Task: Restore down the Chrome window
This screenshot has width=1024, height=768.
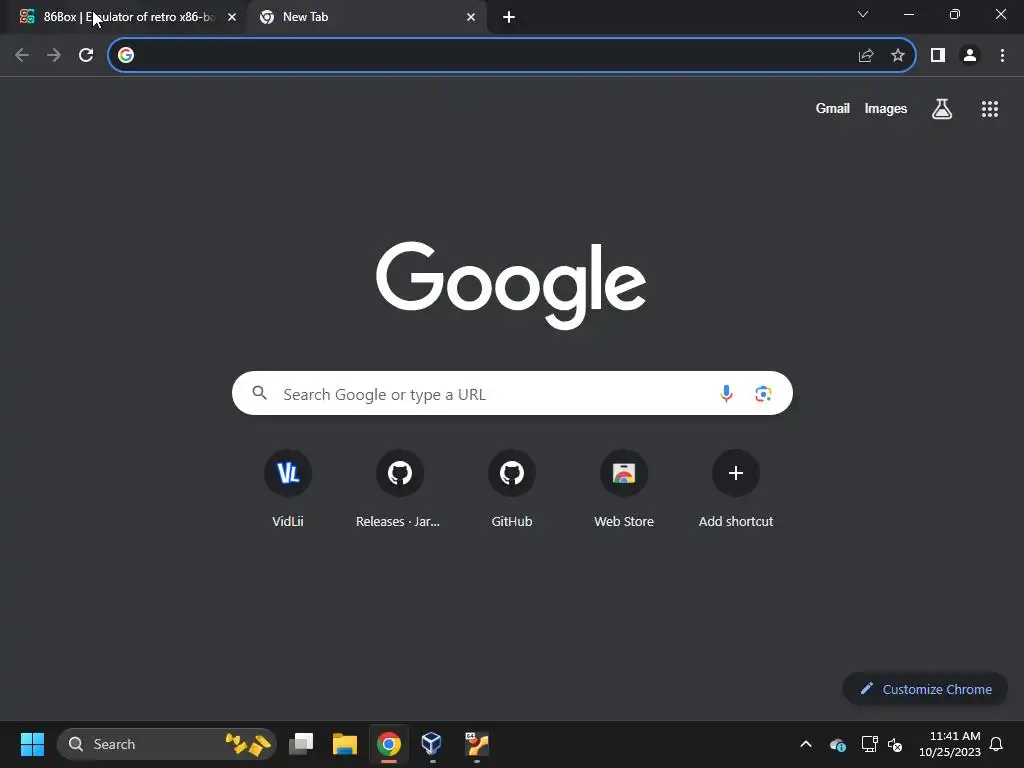Action: coord(955,14)
